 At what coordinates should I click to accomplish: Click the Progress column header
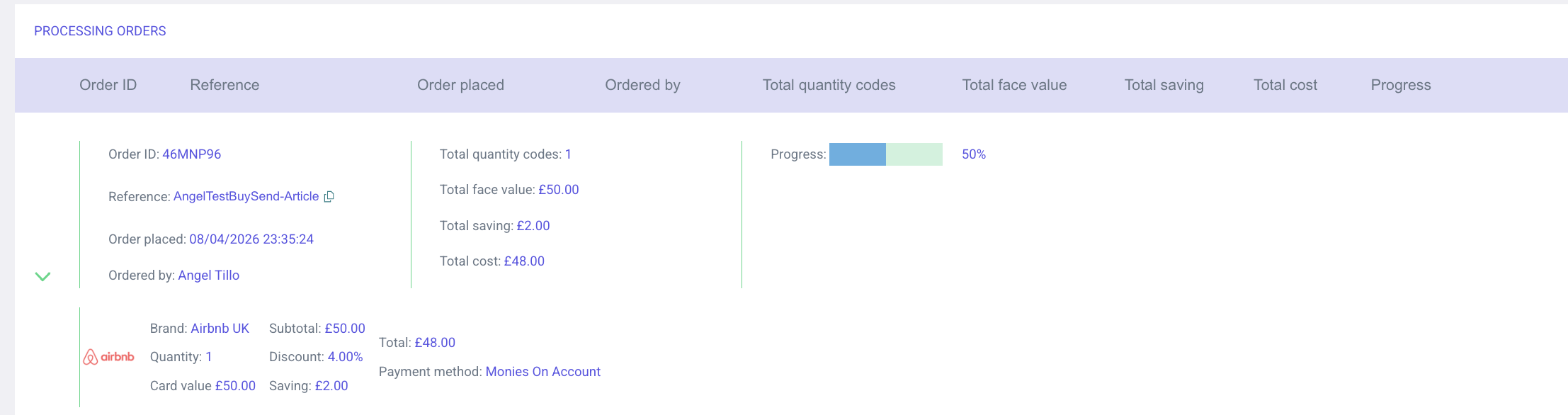pos(1400,85)
